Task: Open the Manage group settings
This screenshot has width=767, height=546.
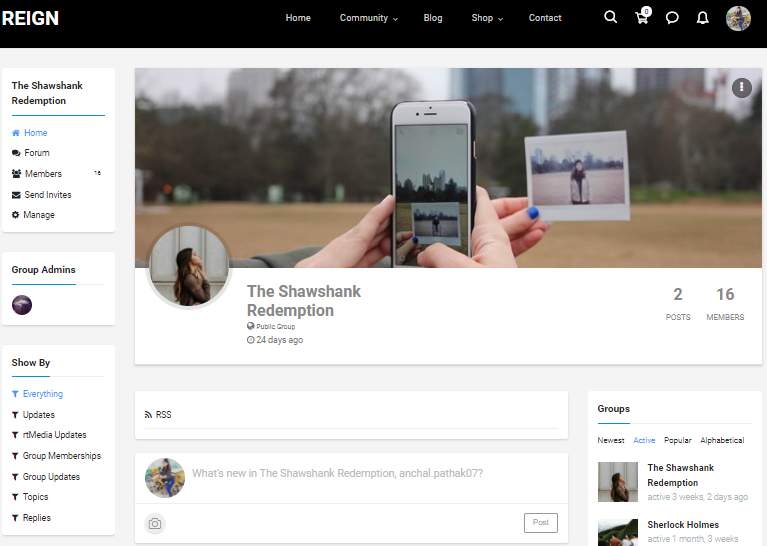Action: point(33,215)
